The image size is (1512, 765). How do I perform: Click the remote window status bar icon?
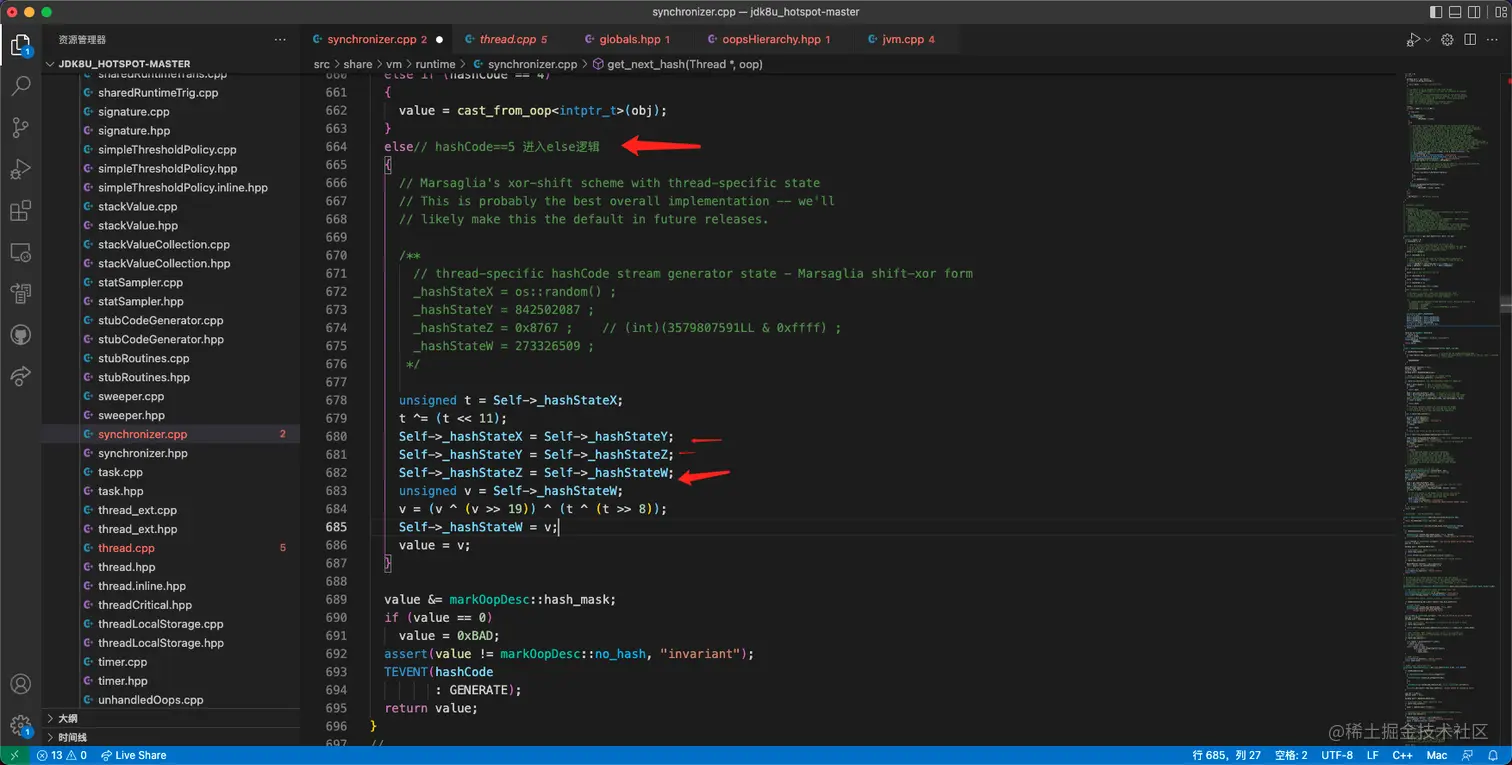tap(17, 755)
